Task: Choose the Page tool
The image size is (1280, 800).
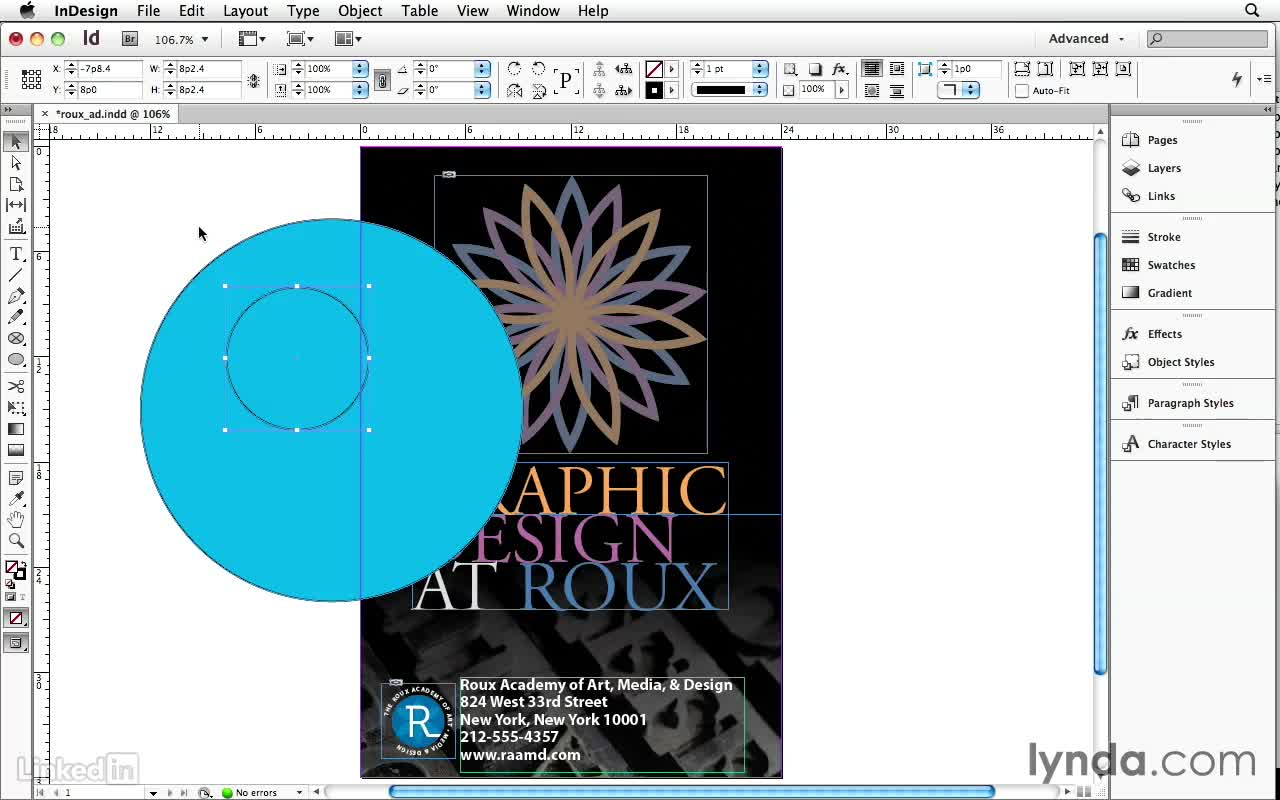Action: click(x=16, y=184)
